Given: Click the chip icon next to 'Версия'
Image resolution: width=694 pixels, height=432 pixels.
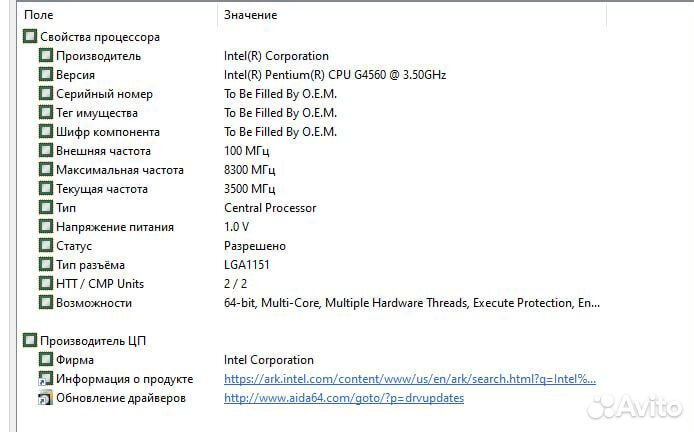Looking at the screenshot, I should 46,74.
